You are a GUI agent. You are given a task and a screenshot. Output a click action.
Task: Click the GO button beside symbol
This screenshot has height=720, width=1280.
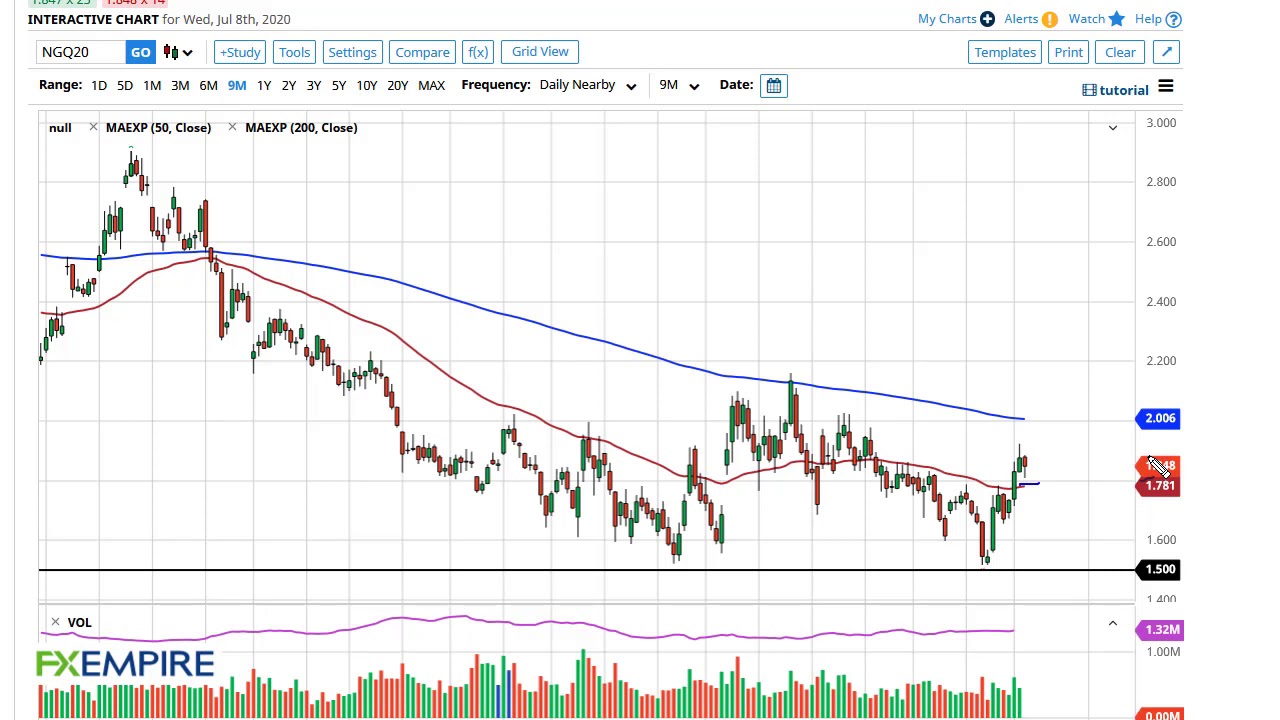click(x=140, y=52)
